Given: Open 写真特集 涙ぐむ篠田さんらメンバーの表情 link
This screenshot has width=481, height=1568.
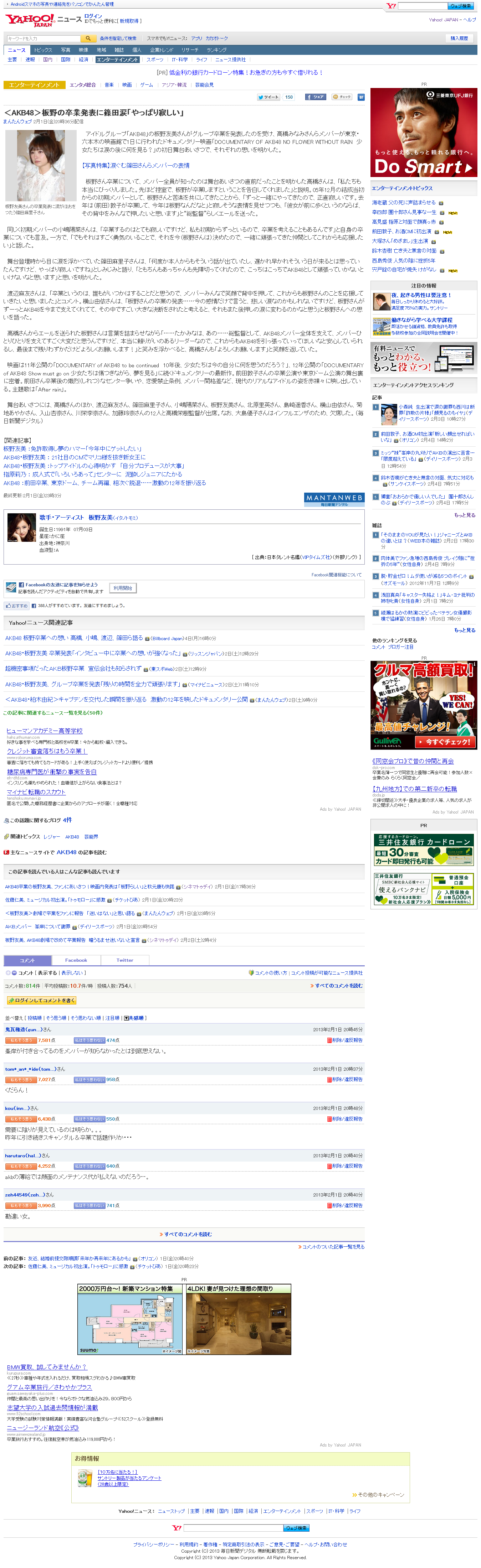Looking at the screenshot, I should pyautogui.click(x=135, y=165).
